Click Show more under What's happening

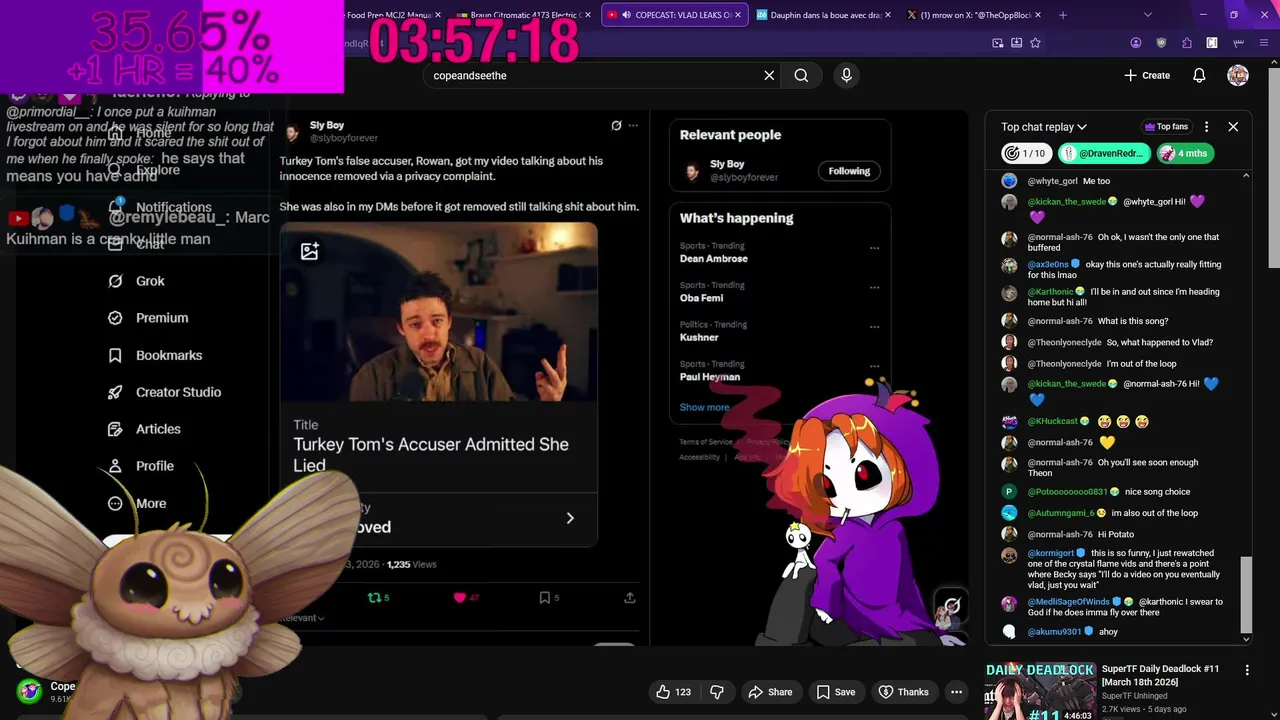click(x=704, y=407)
